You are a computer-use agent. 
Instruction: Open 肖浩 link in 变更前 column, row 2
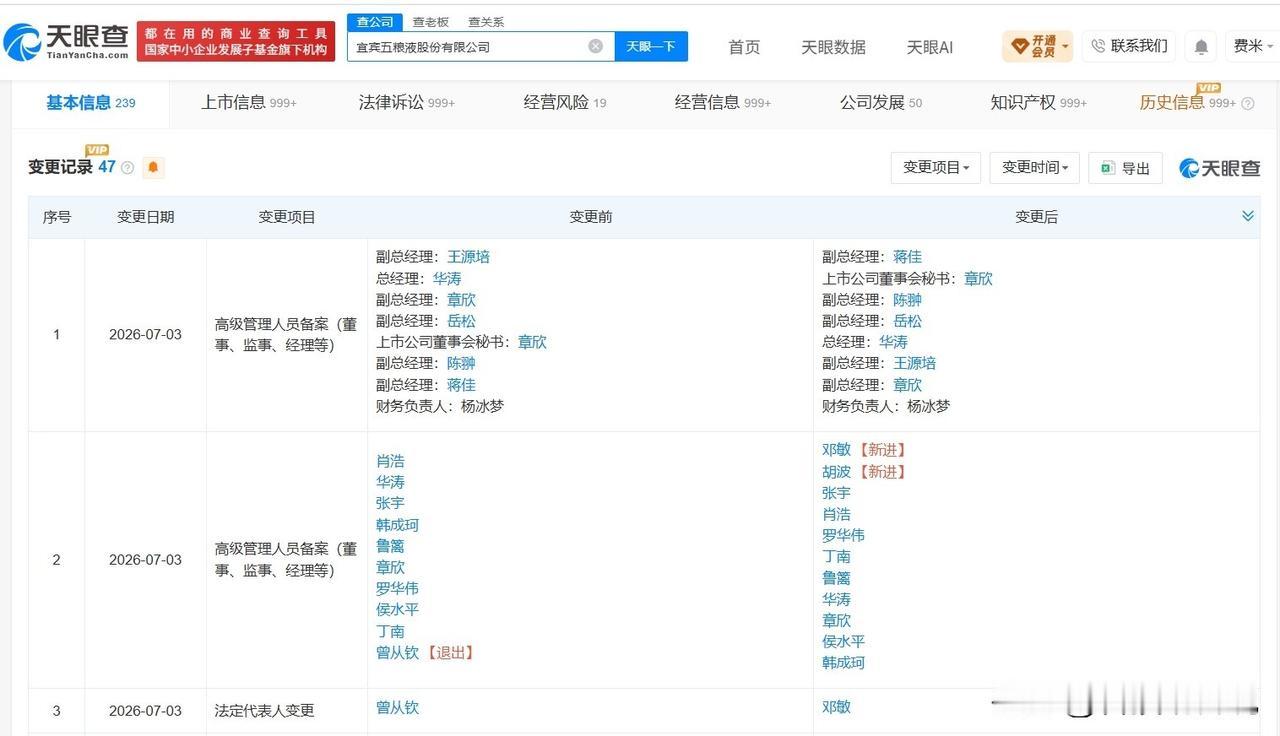(x=390, y=461)
